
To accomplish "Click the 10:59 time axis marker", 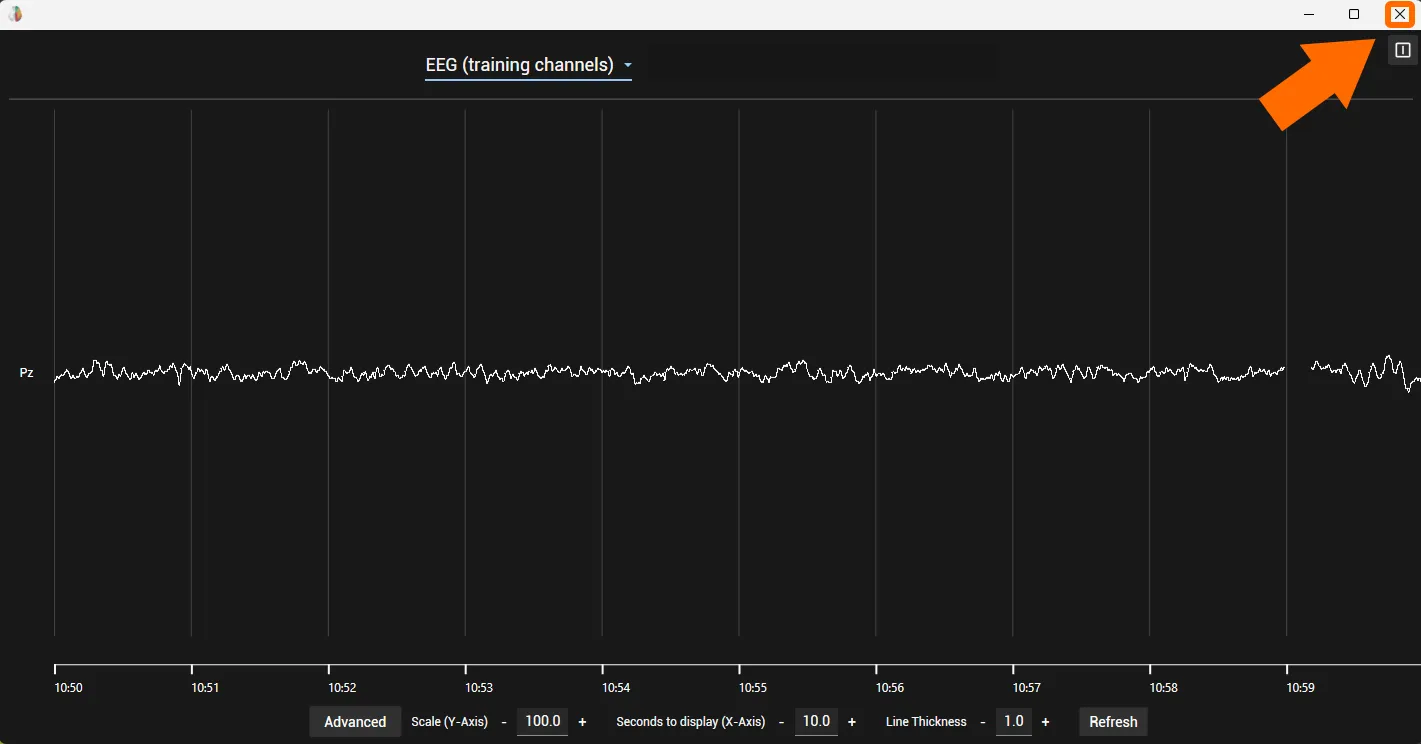I will [x=1300, y=688].
